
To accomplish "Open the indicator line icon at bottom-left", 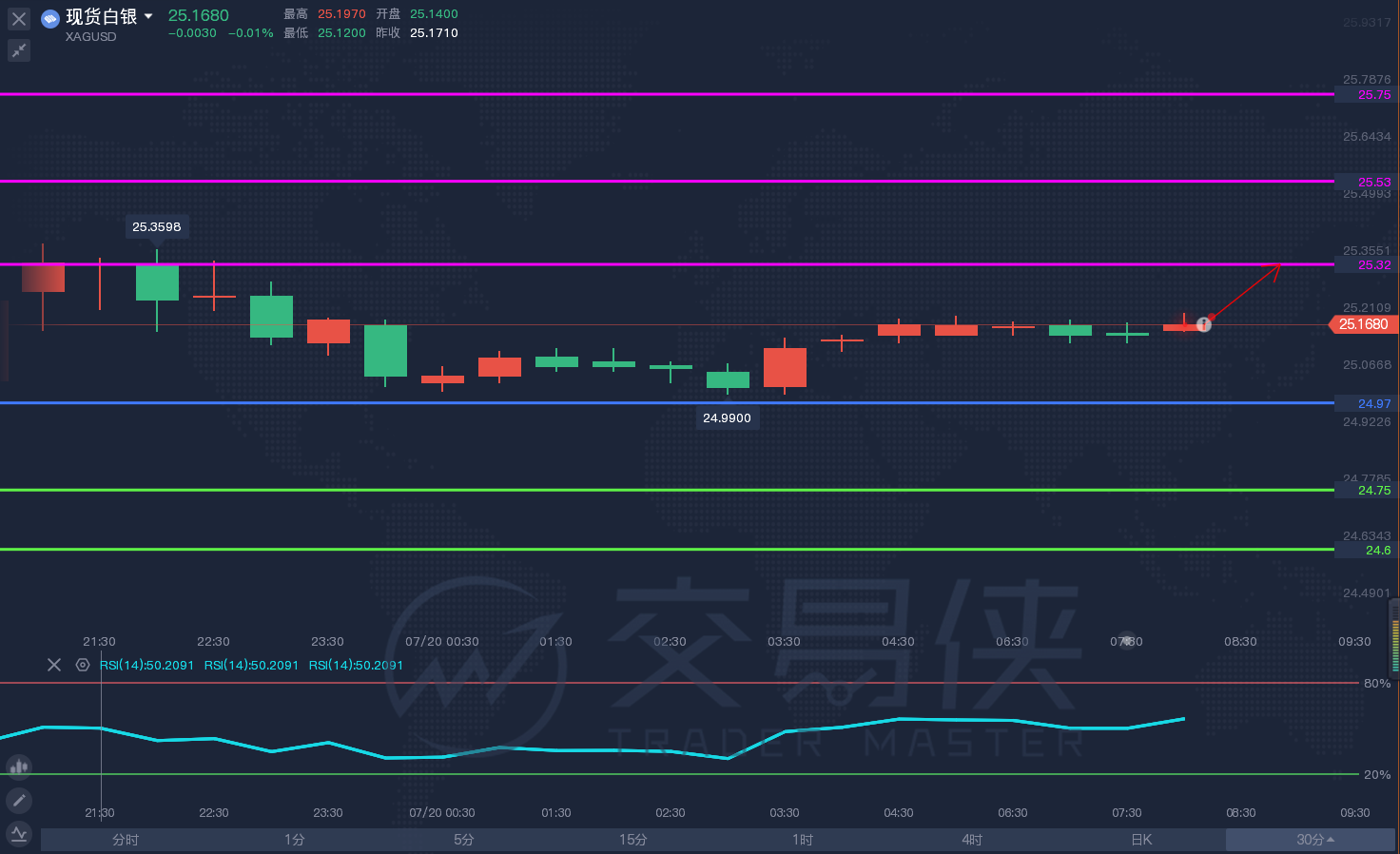I will click(x=19, y=834).
